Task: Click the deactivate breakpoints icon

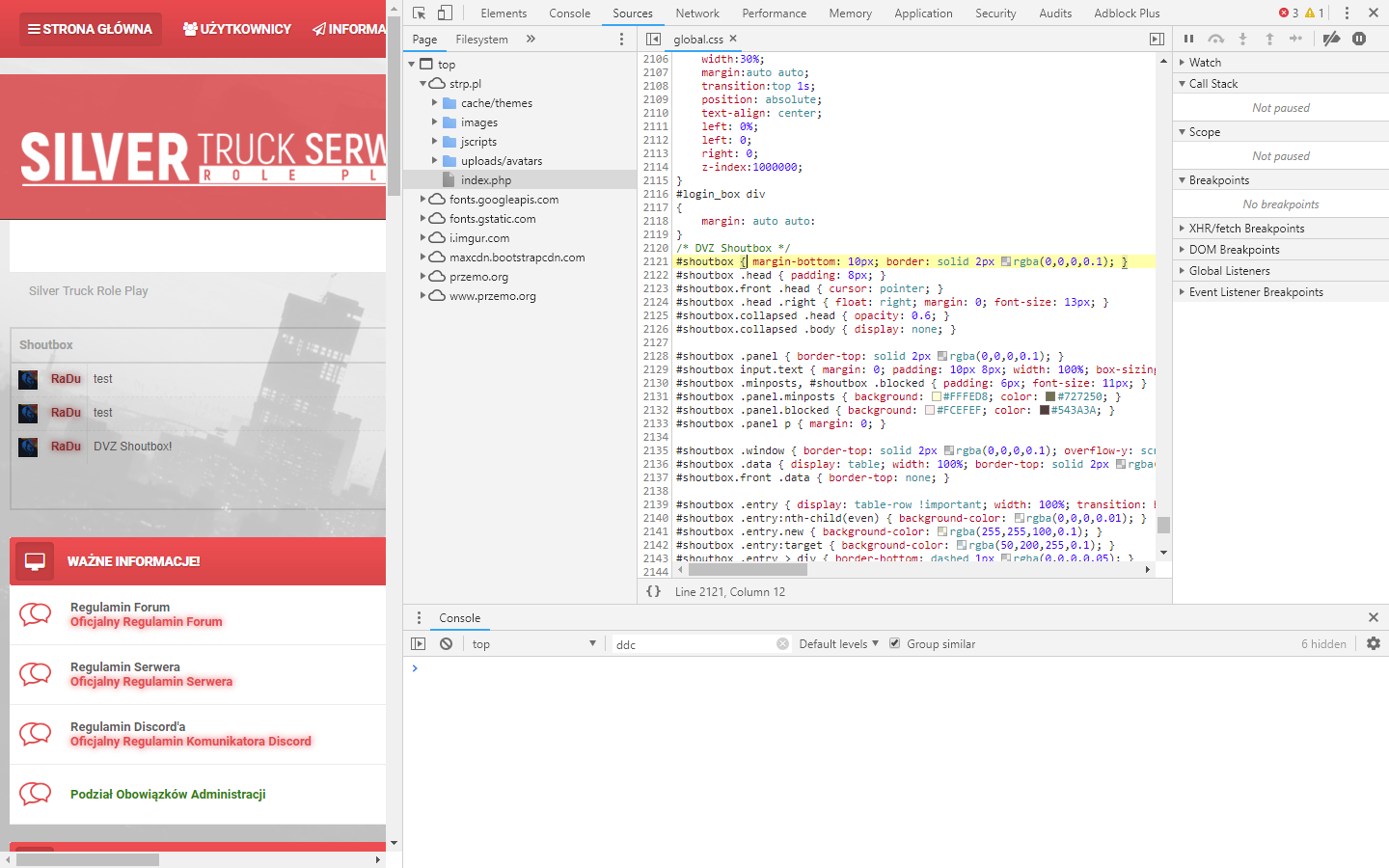Action: pos(1331,39)
